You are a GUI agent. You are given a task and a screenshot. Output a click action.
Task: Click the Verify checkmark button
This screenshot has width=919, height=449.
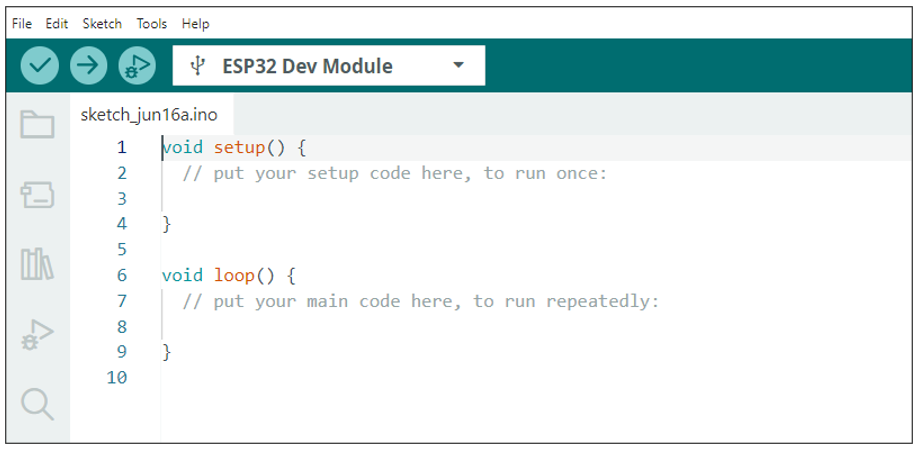[40, 65]
